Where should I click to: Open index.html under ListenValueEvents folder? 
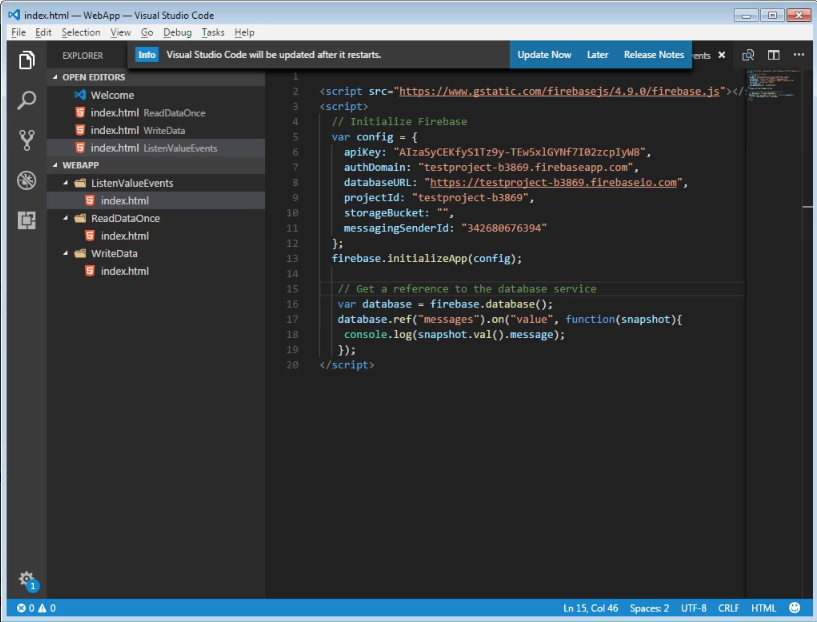pyautogui.click(x=156, y=201)
